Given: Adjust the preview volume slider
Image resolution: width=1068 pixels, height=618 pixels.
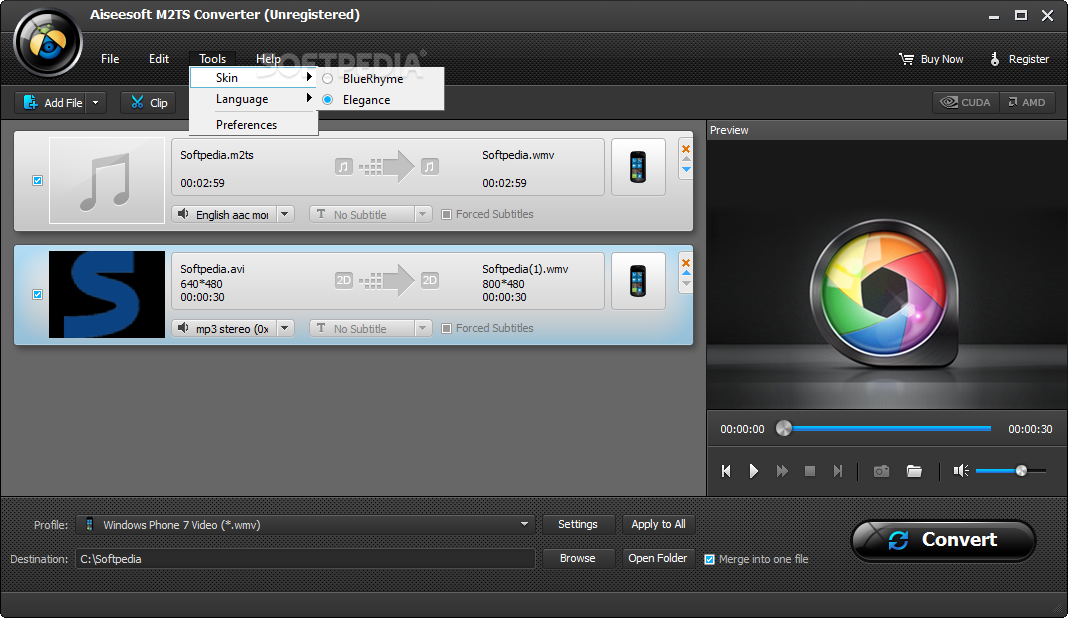Looking at the screenshot, I should click(x=1011, y=471).
